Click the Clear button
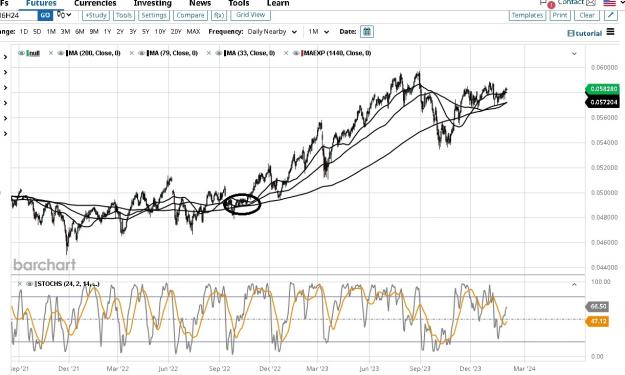The height and width of the screenshot is (375, 625). pyautogui.click(x=587, y=15)
